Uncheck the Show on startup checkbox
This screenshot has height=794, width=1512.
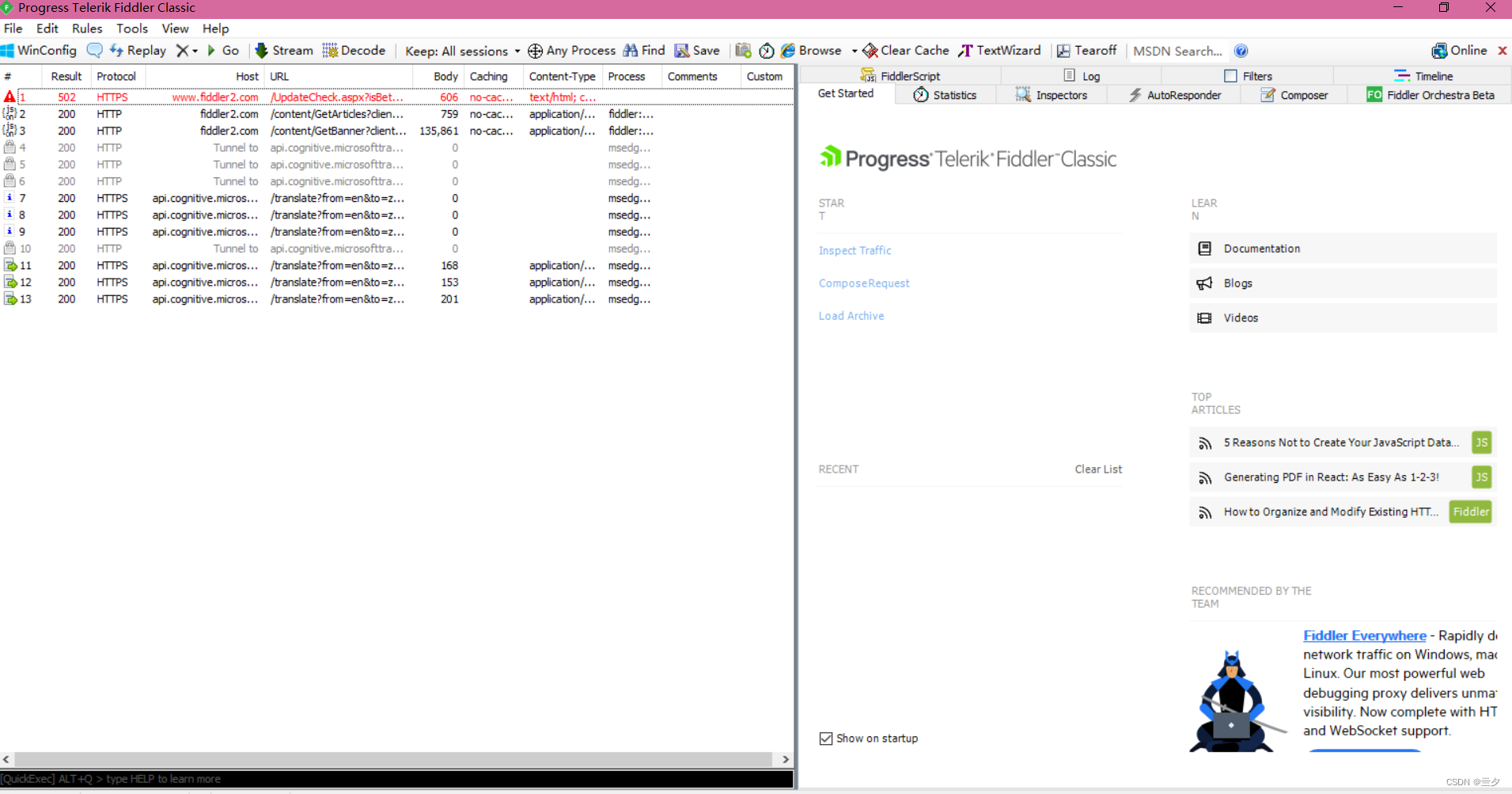coord(827,738)
